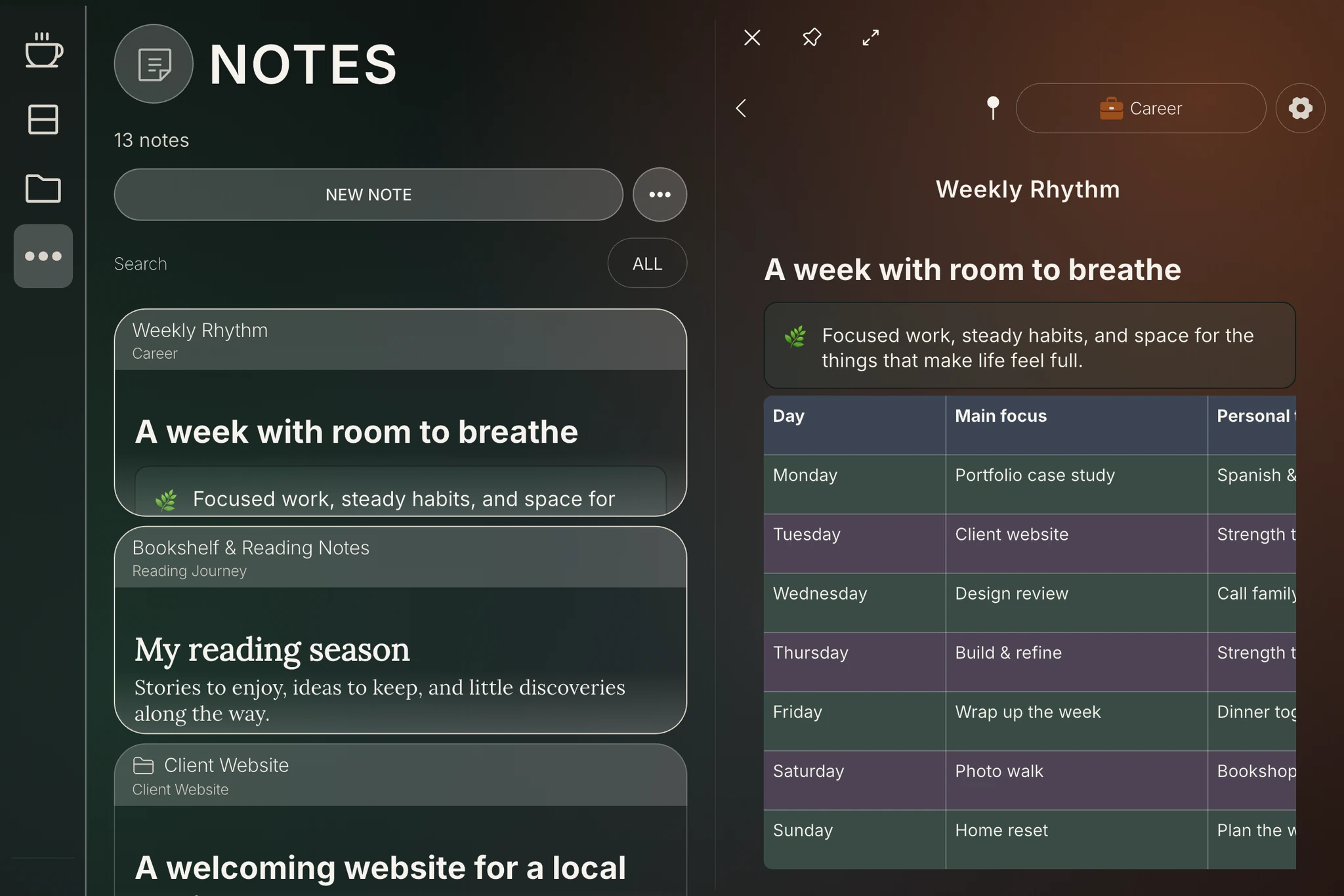Pin the note panel with the pushpin icon
This screenshot has height=896, width=1344.
(x=812, y=37)
